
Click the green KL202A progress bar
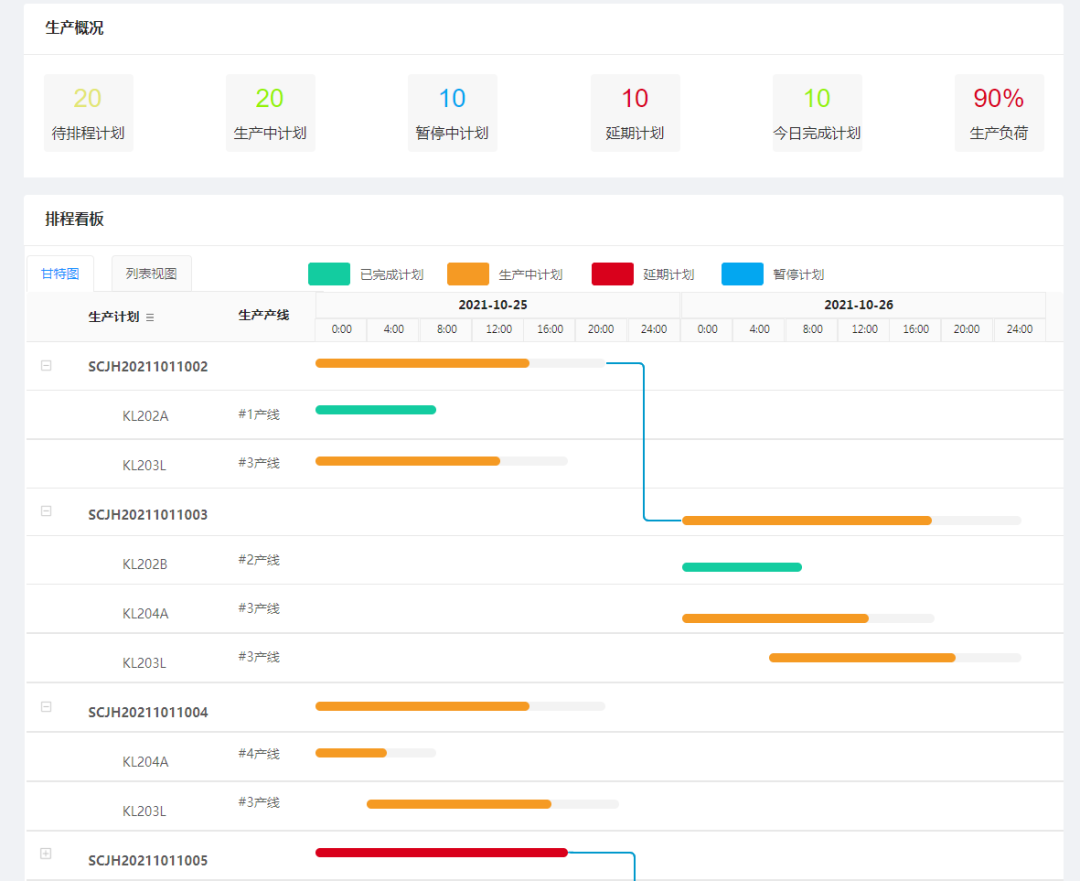tap(375, 410)
